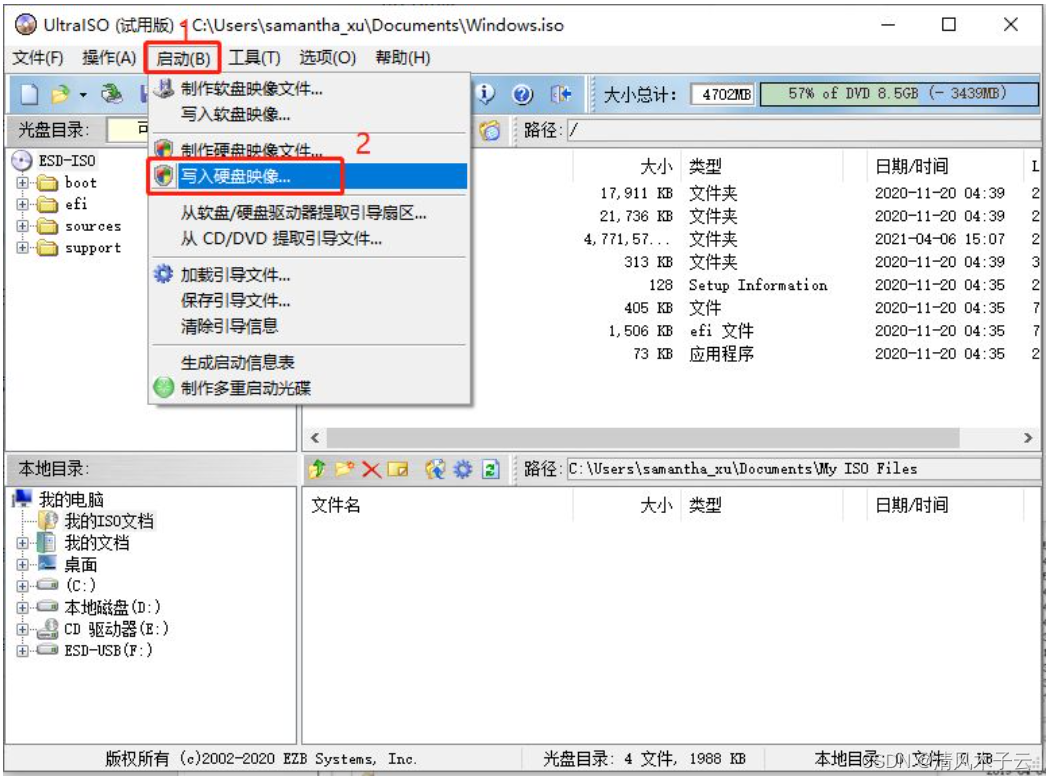Select 写入硬盘映像... menu entry
Screen dimensions: 1047x780
pyautogui.click(x=309, y=176)
